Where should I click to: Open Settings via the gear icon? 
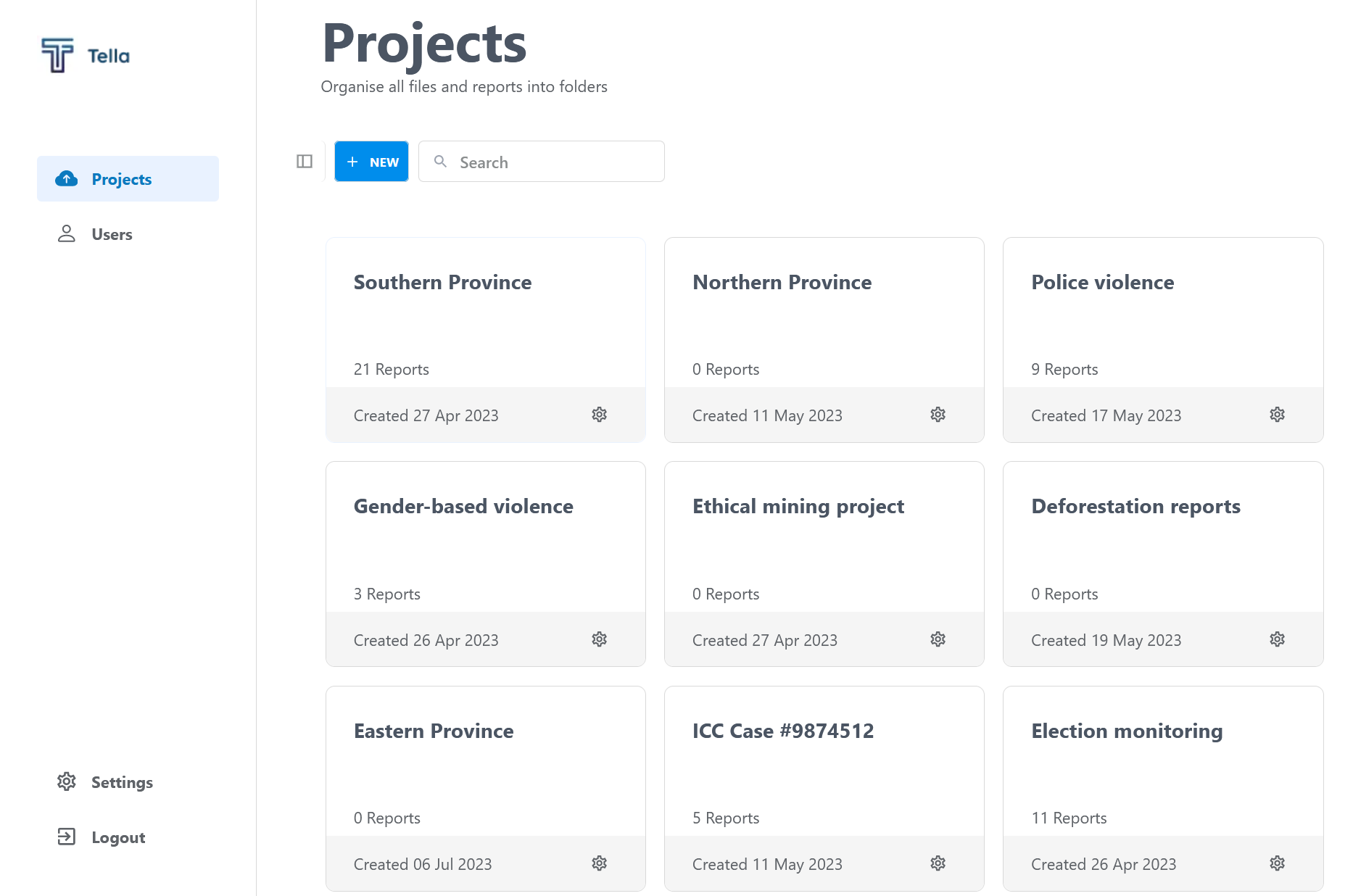(x=67, y=781)
